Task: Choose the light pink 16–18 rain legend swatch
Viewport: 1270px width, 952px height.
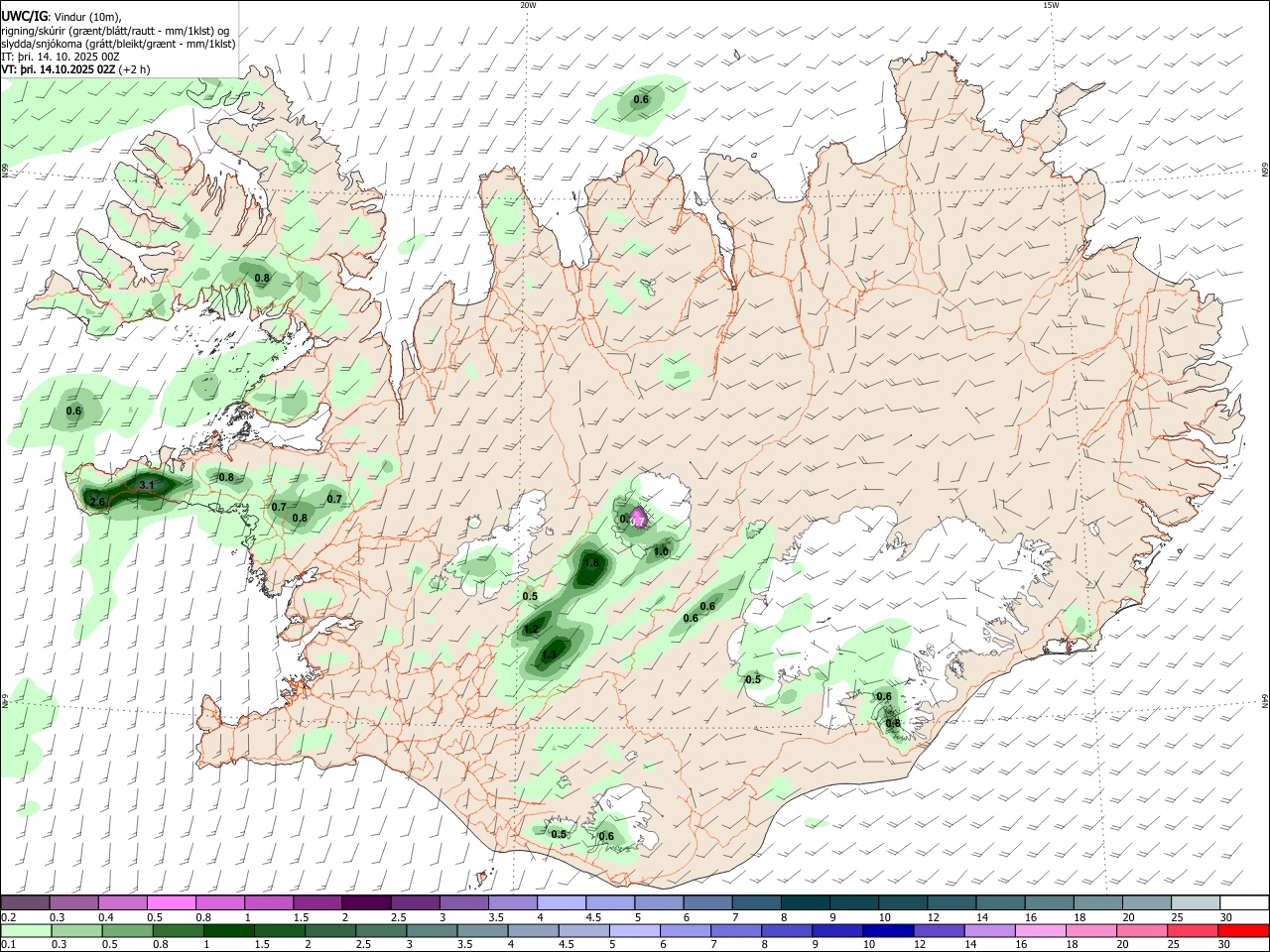Action: [x=1041, y=931]
